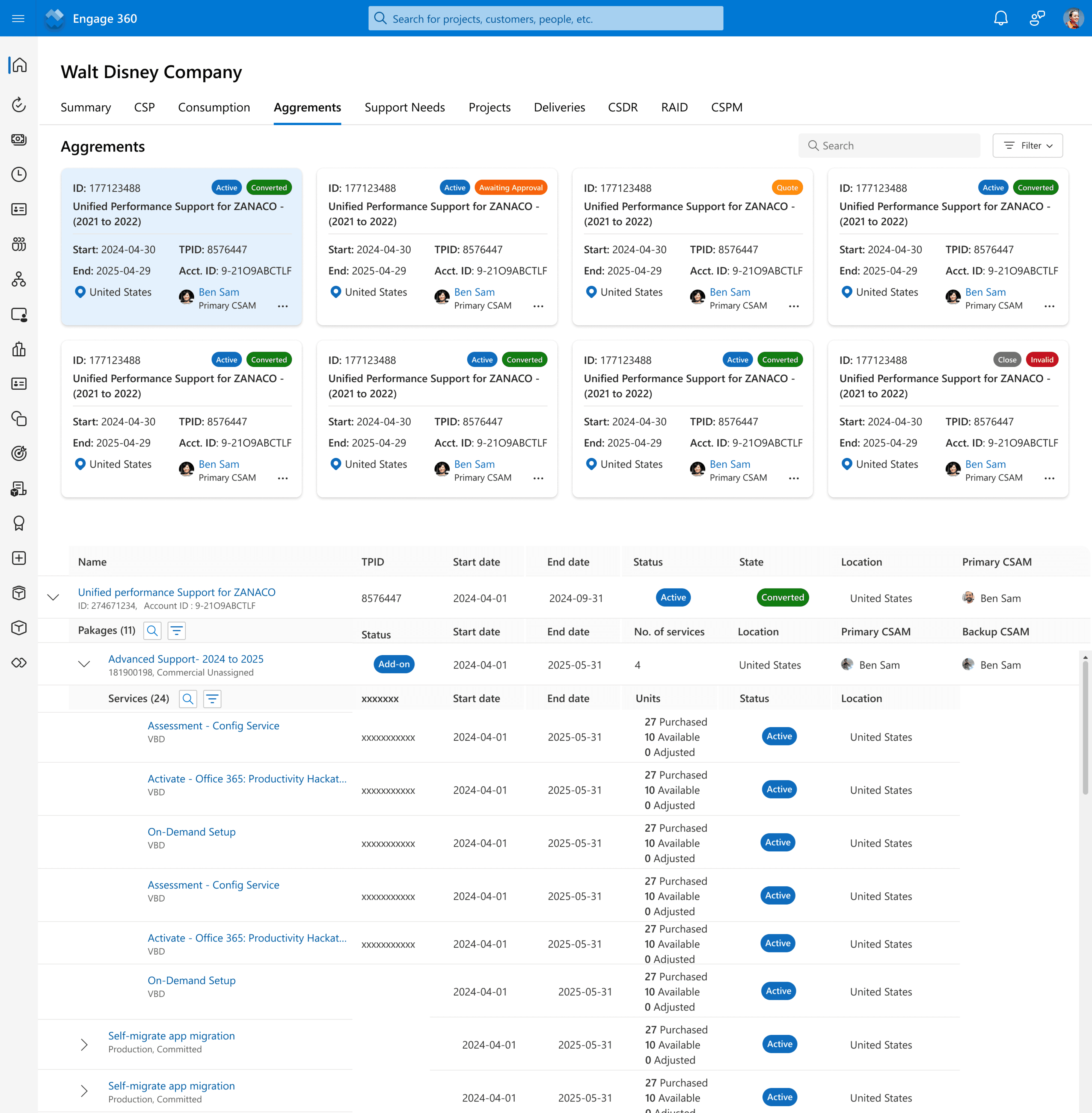
Task: Expand the first Self-migrate app migration row
Action: click(84, 1044)
